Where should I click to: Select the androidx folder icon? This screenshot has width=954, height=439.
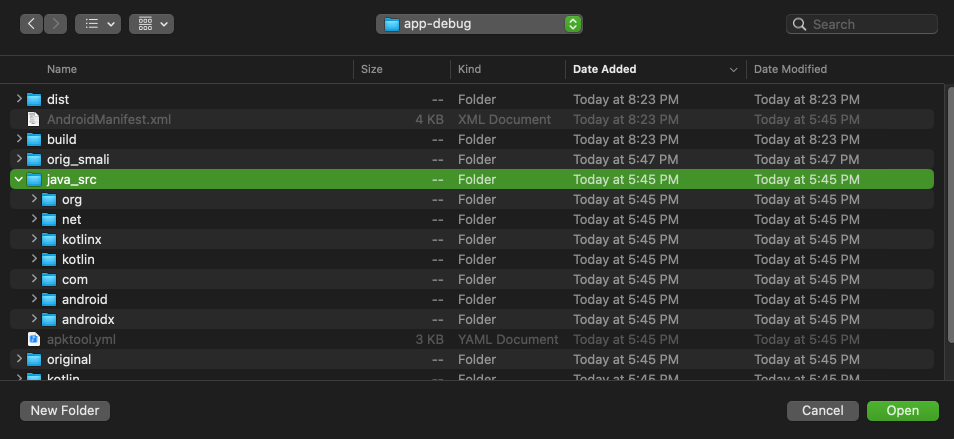tap(49, 319)
